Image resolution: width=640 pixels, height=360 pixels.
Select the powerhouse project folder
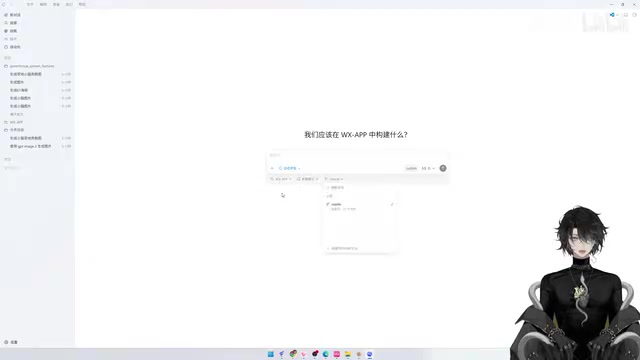coord(29,66)
